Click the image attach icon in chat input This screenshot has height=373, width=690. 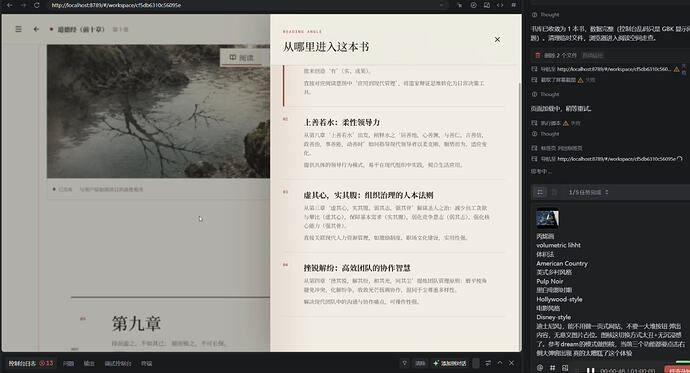565,368
